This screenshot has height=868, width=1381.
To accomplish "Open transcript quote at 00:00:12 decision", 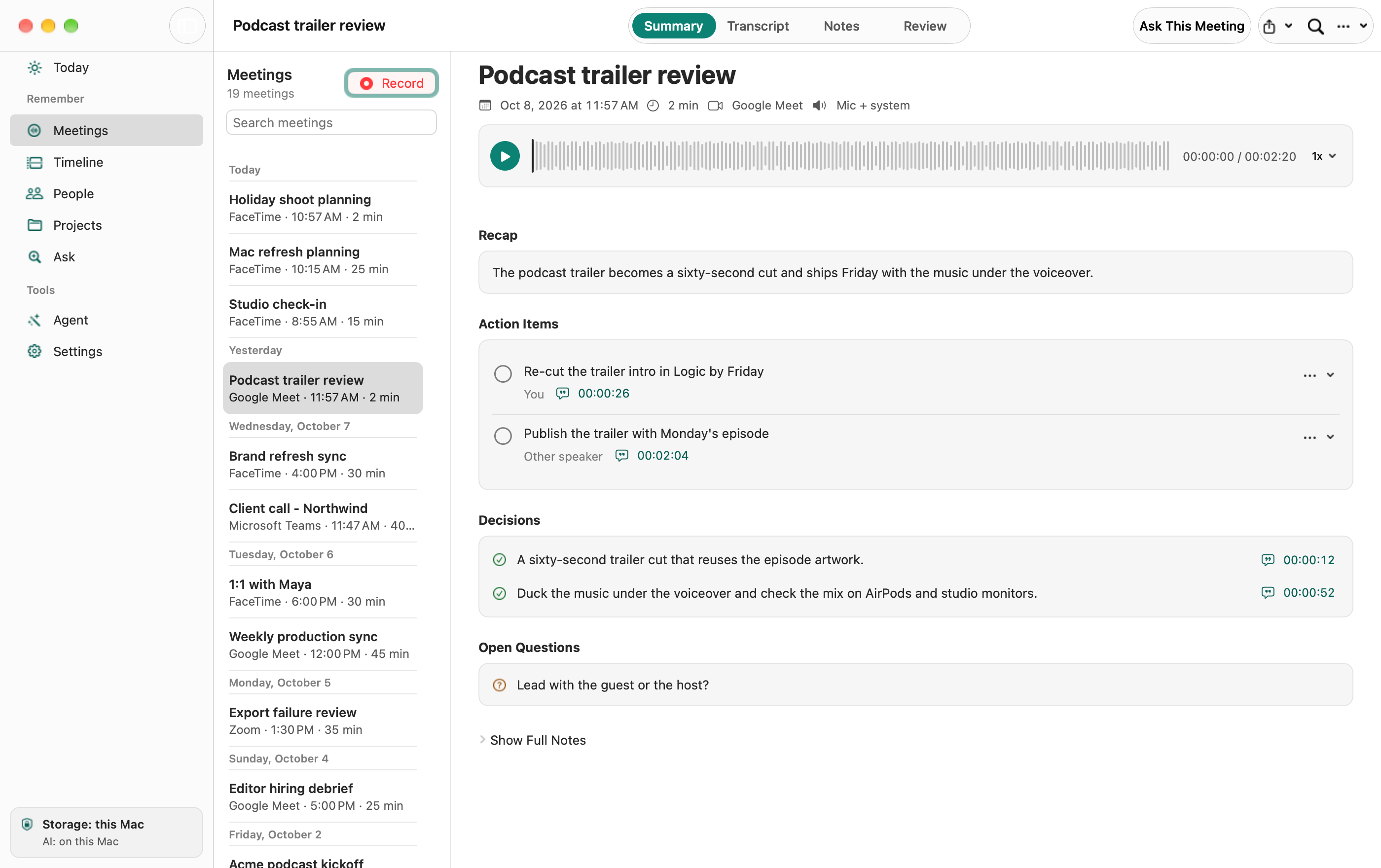I will pyautogui.click(x=1298, y=560).
